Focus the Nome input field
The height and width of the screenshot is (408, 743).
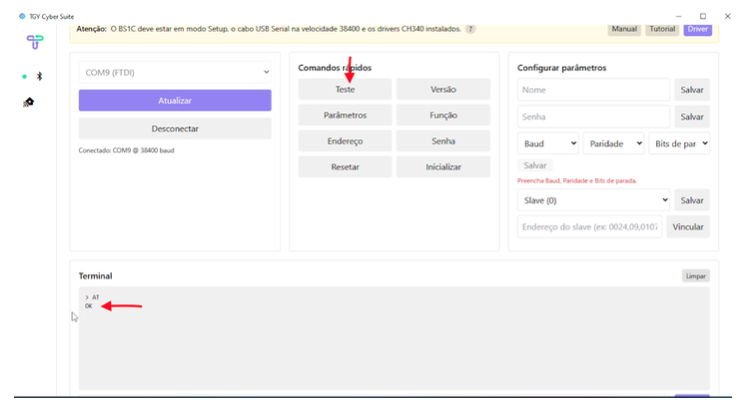593,90
